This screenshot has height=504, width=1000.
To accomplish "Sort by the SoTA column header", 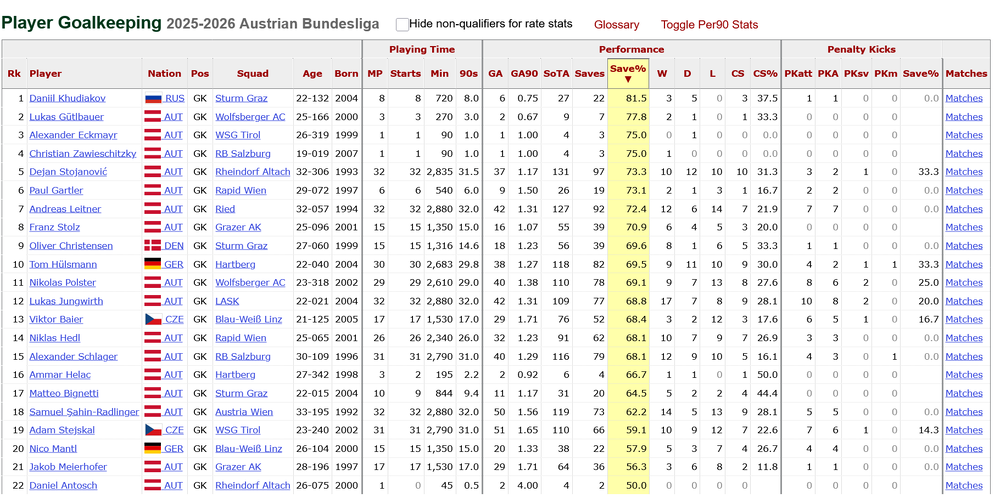I will 556,73.
